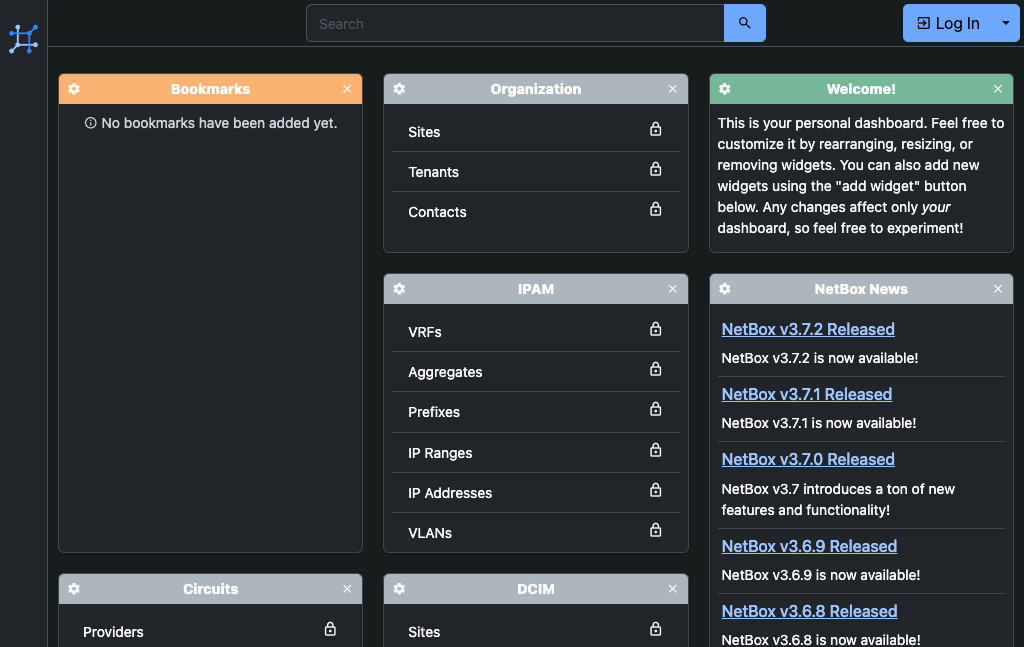
Task: Open NetBox v3.7.0 Released link
Action: point(808,459)
